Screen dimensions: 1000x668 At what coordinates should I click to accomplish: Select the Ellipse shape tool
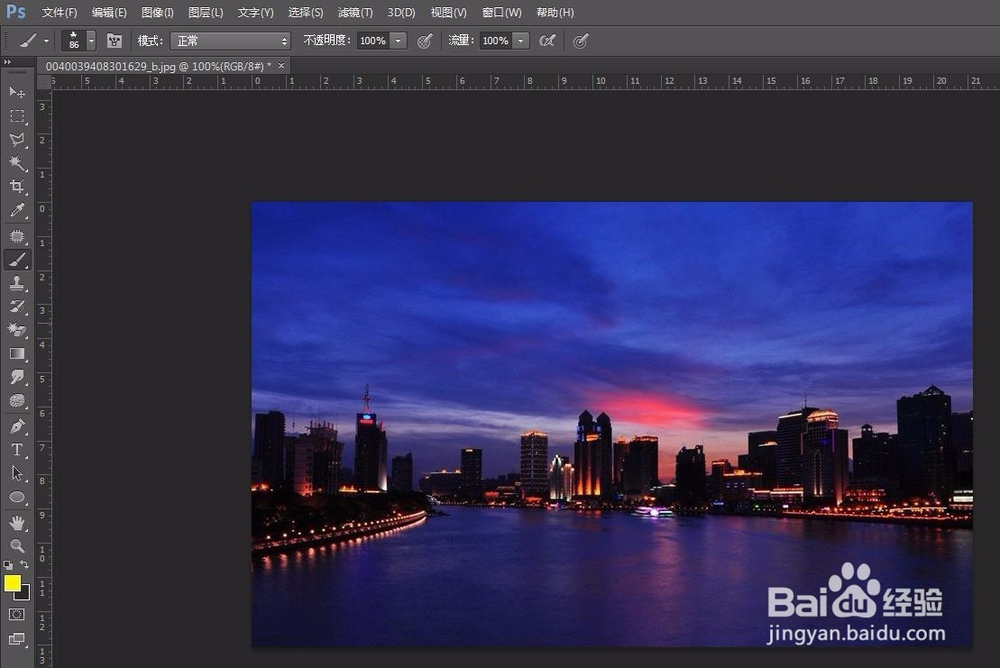tap(17, 497)
